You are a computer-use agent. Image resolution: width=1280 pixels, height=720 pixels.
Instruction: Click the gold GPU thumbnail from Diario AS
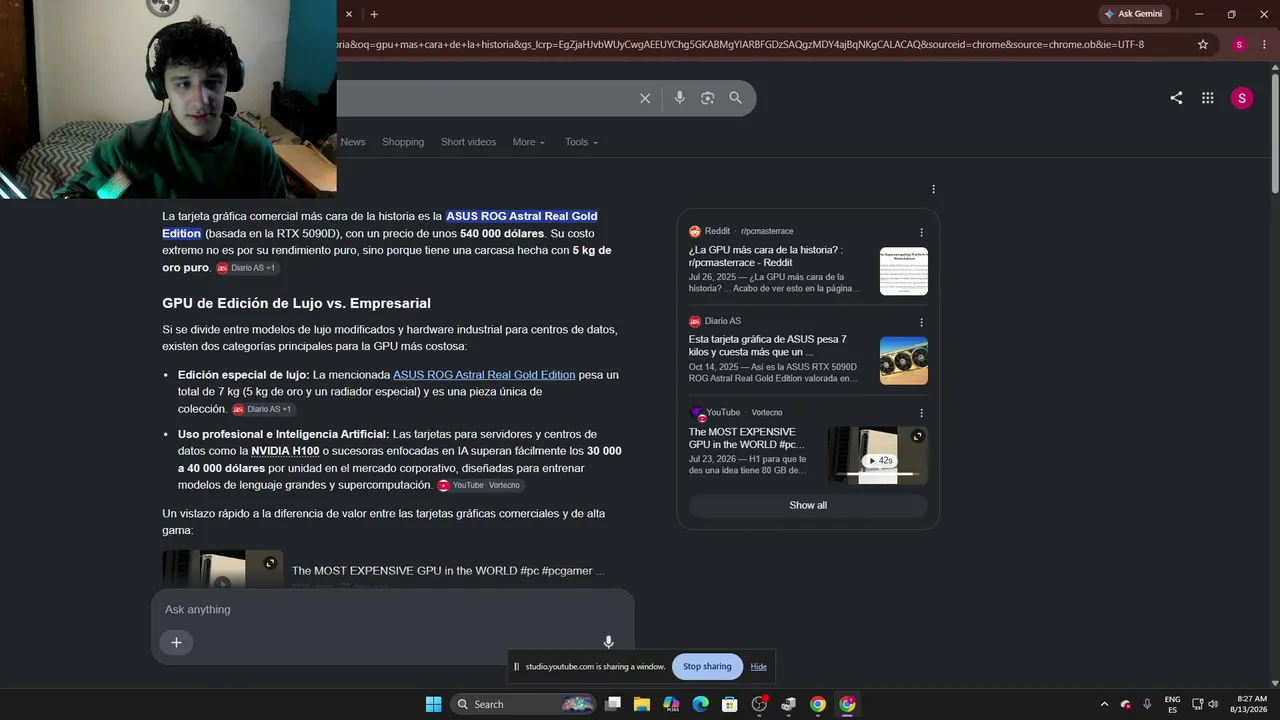[x=904, y=361]
